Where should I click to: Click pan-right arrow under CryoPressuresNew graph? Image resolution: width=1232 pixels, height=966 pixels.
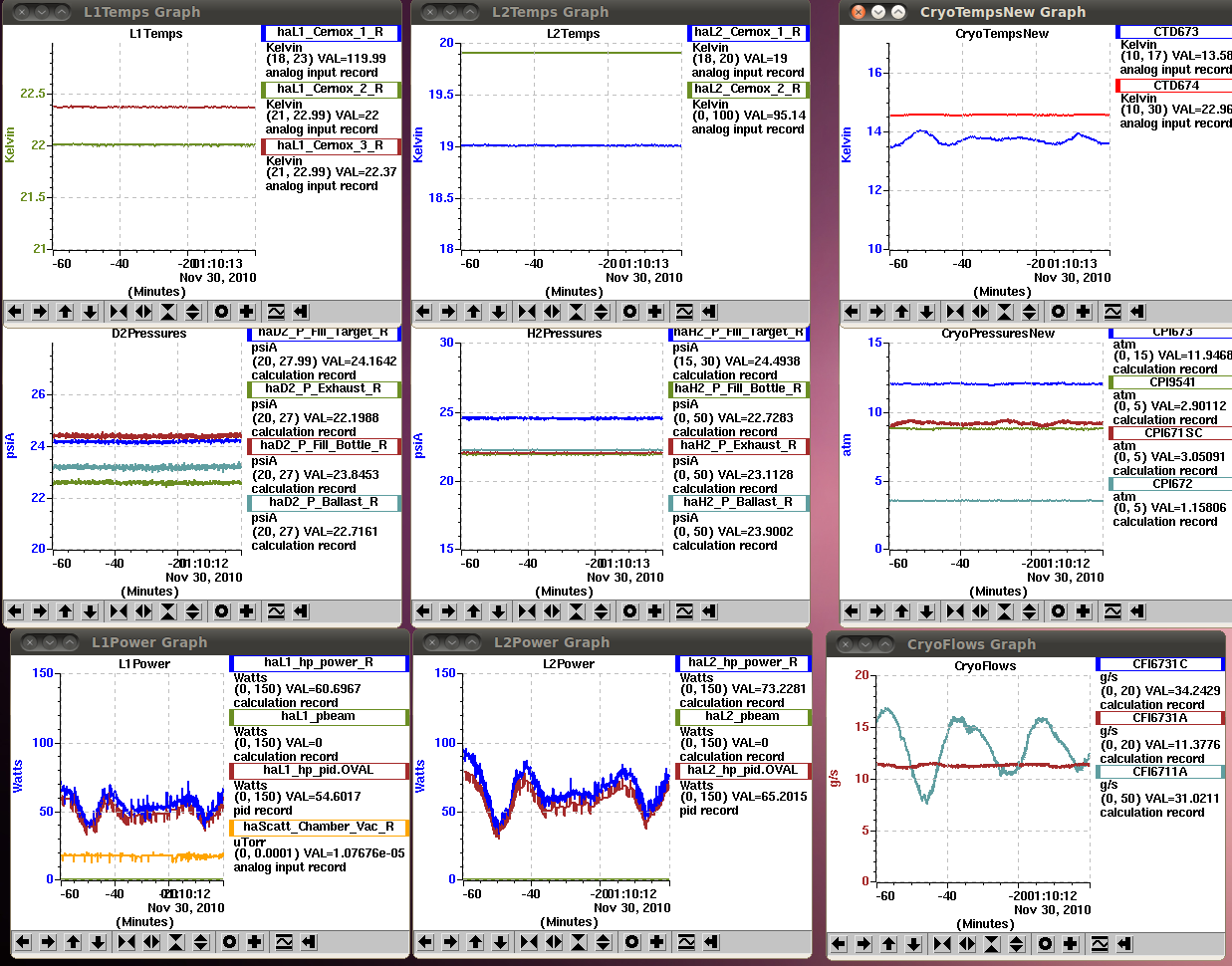(x=876, y=610)
